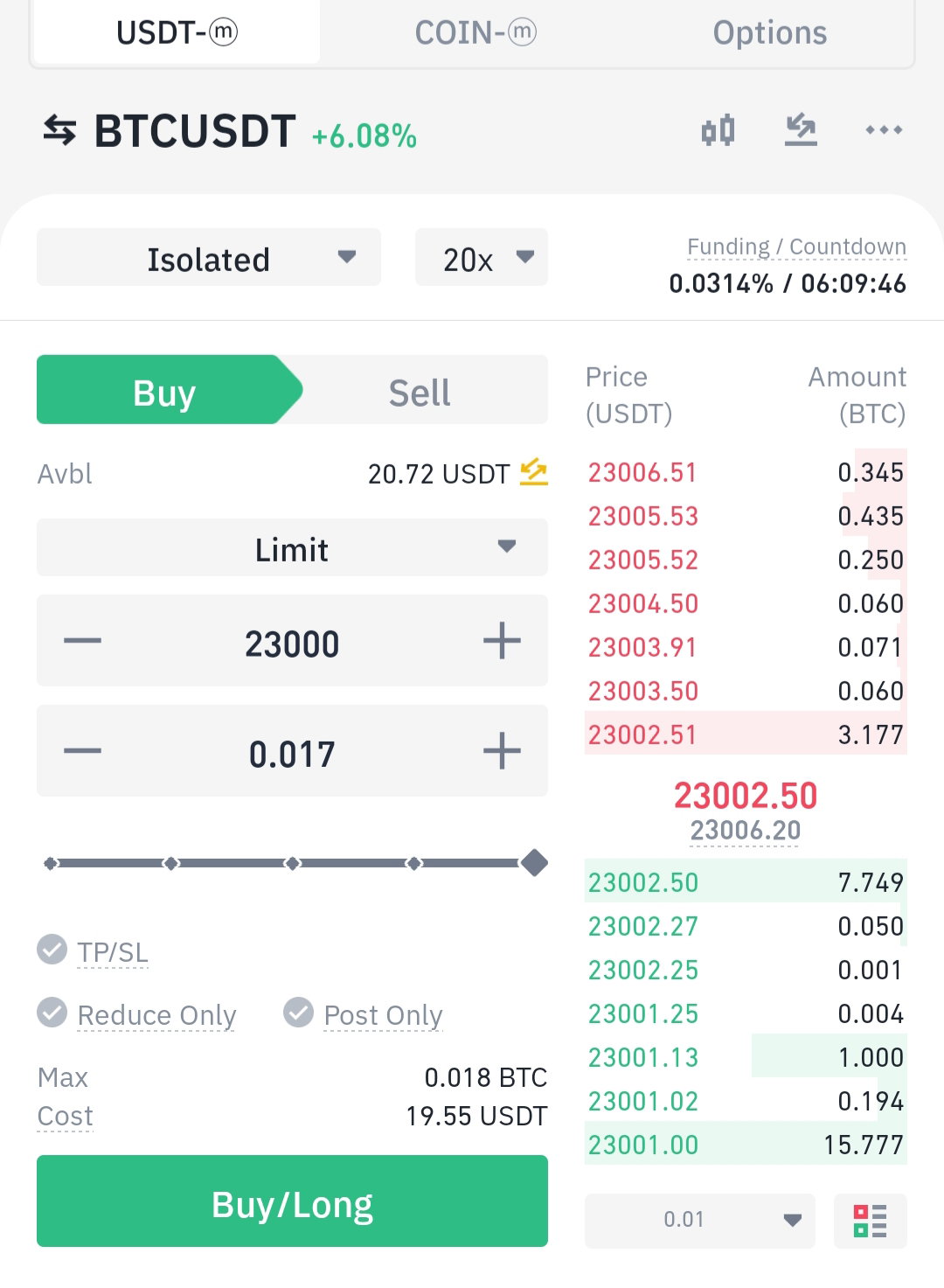The width and height of the screenshot is (944, 1288).
Task: Open the three-dot more options menu
Action: coord(884,130)
